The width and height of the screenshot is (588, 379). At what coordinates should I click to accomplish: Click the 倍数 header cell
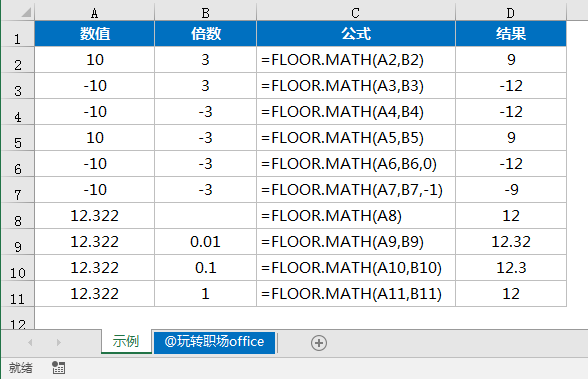(205, 34)
